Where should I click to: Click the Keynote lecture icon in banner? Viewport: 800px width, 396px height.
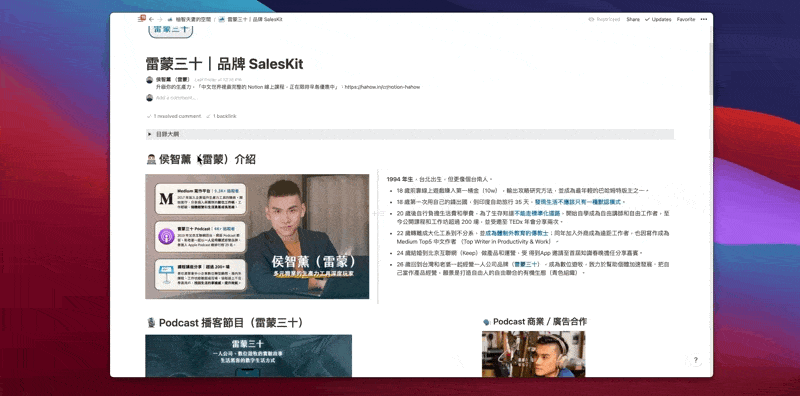pos(166,274)
